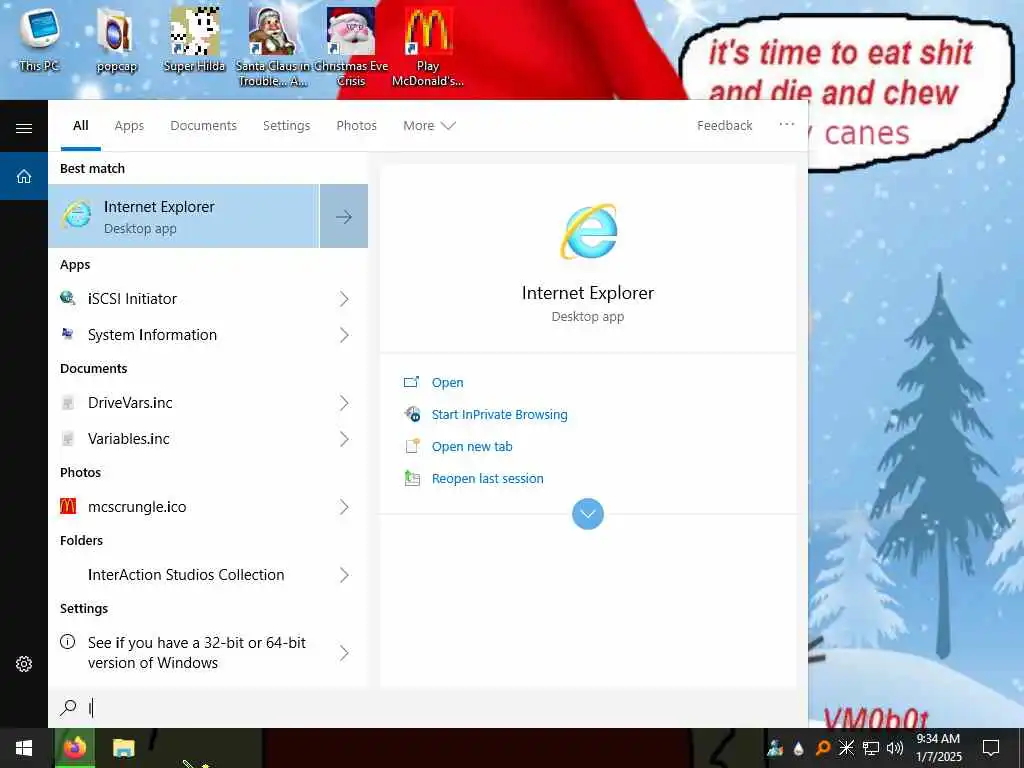1024x768 pixels.
Task: Select the All search tab
Action: tap(80, 125)
